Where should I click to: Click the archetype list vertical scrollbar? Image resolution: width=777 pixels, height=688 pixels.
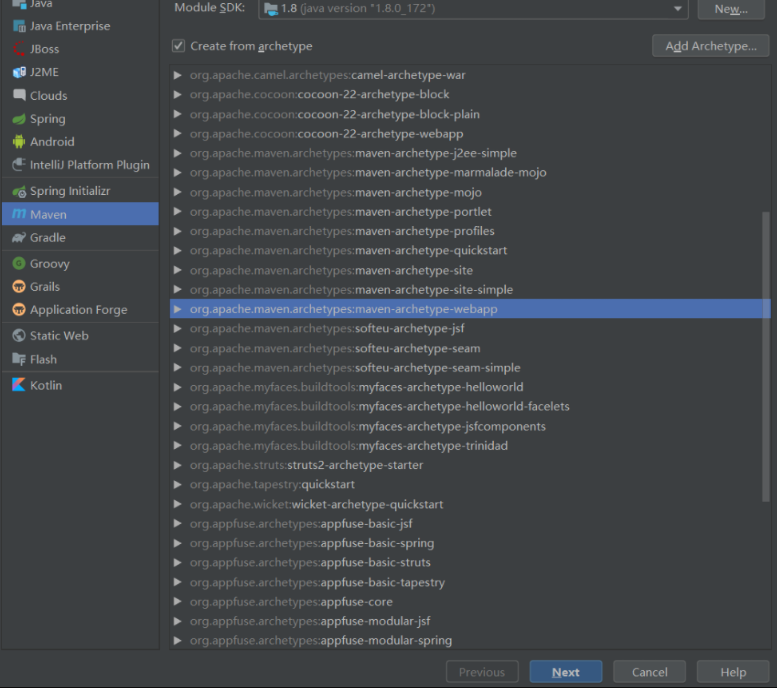click(x=766, y=357)
